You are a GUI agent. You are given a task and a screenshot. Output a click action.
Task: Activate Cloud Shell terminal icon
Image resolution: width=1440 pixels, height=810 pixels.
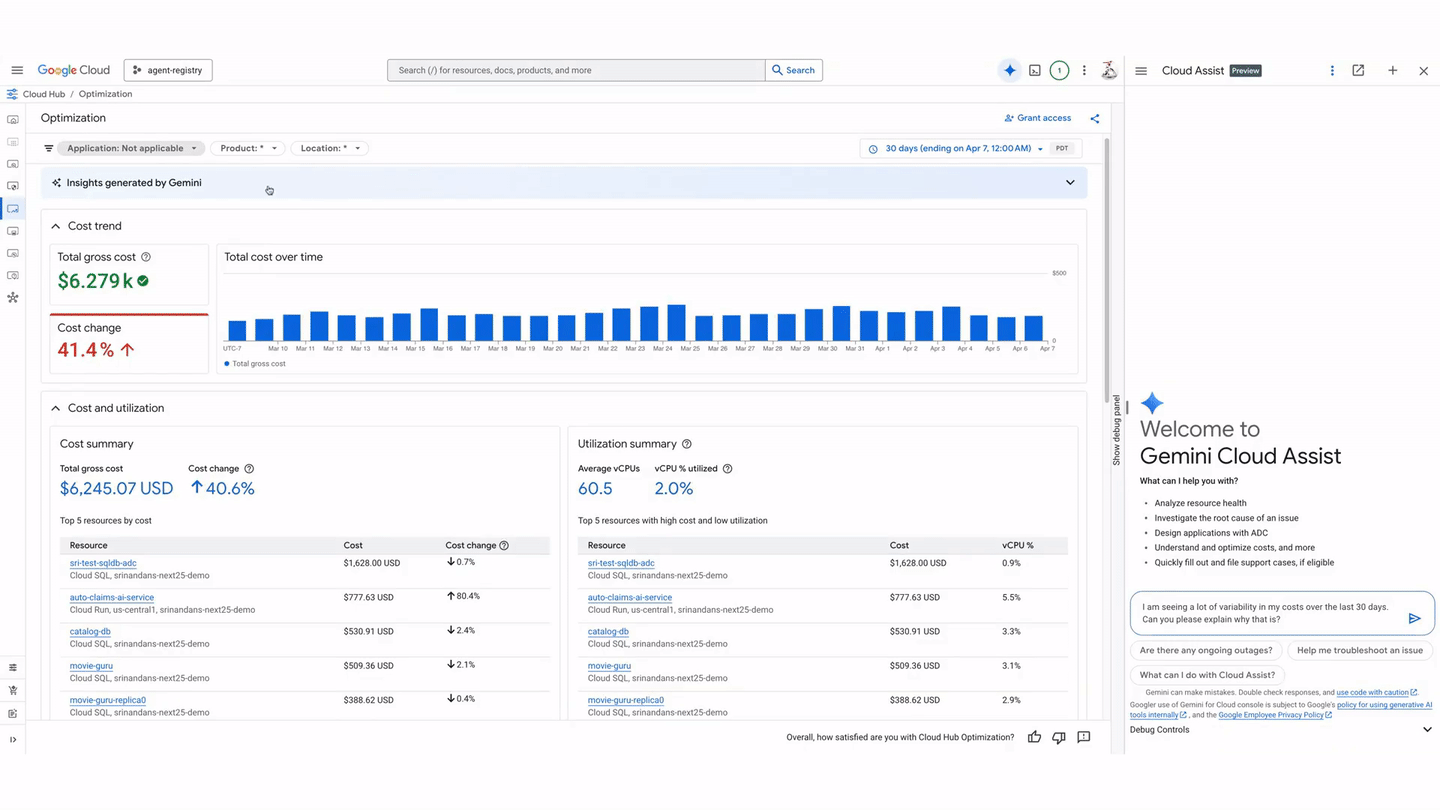click(x=1035, y=70)
